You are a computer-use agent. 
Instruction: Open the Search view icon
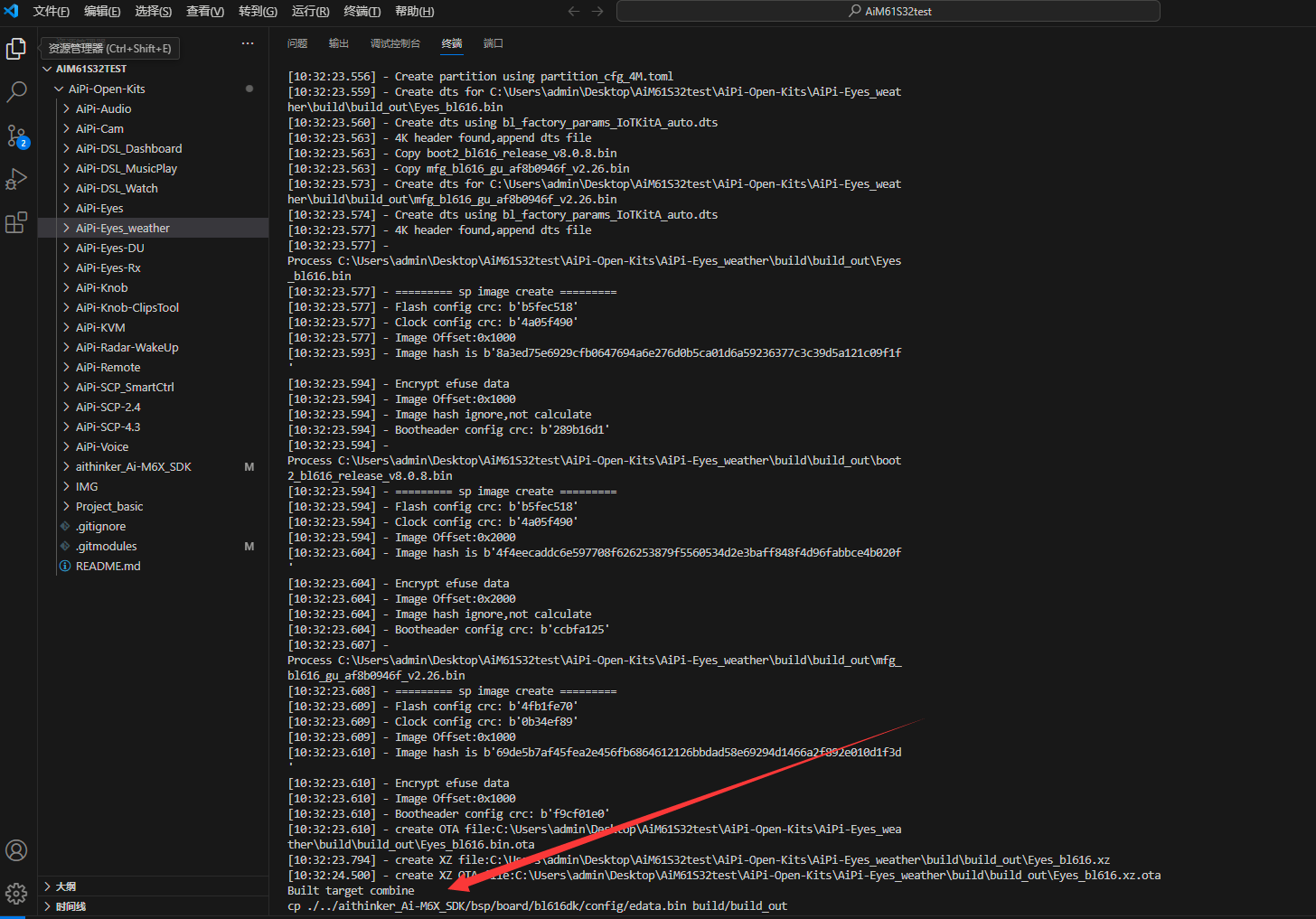[16, 91]
